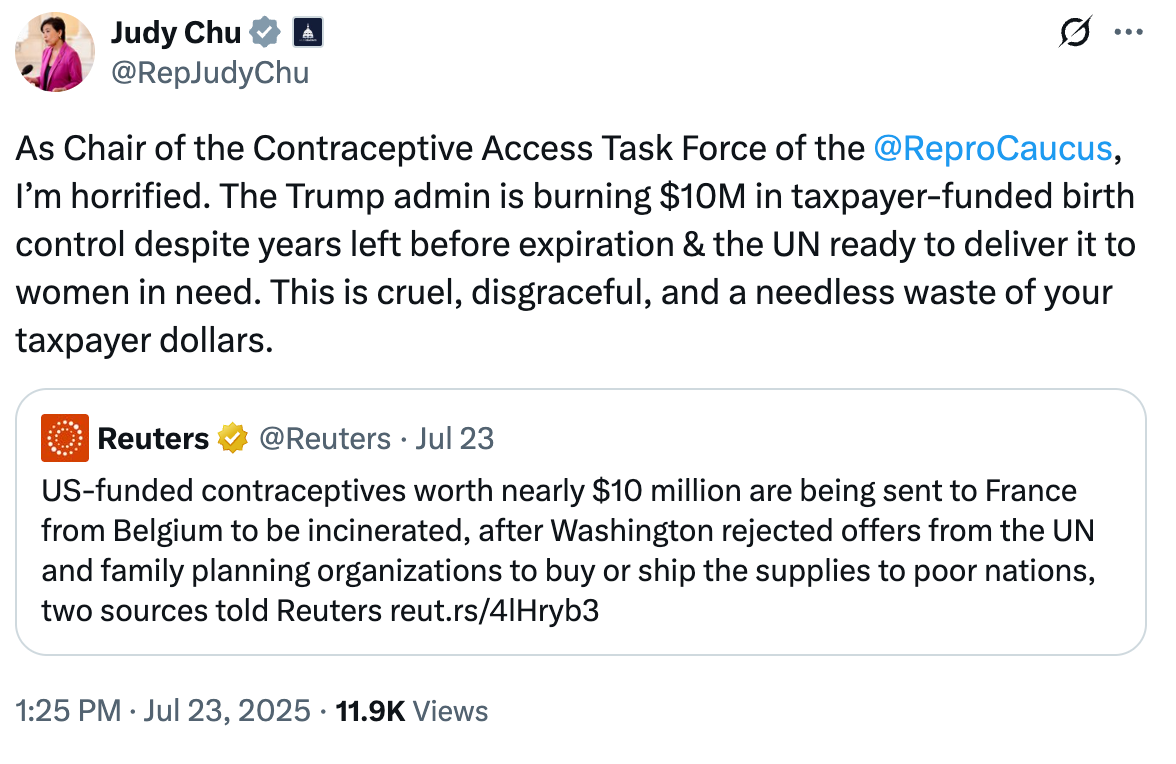Click the Reuters gold verified badge
Image resolution: width=1176 pixels, height=764 pixels.
pos(234,438)
